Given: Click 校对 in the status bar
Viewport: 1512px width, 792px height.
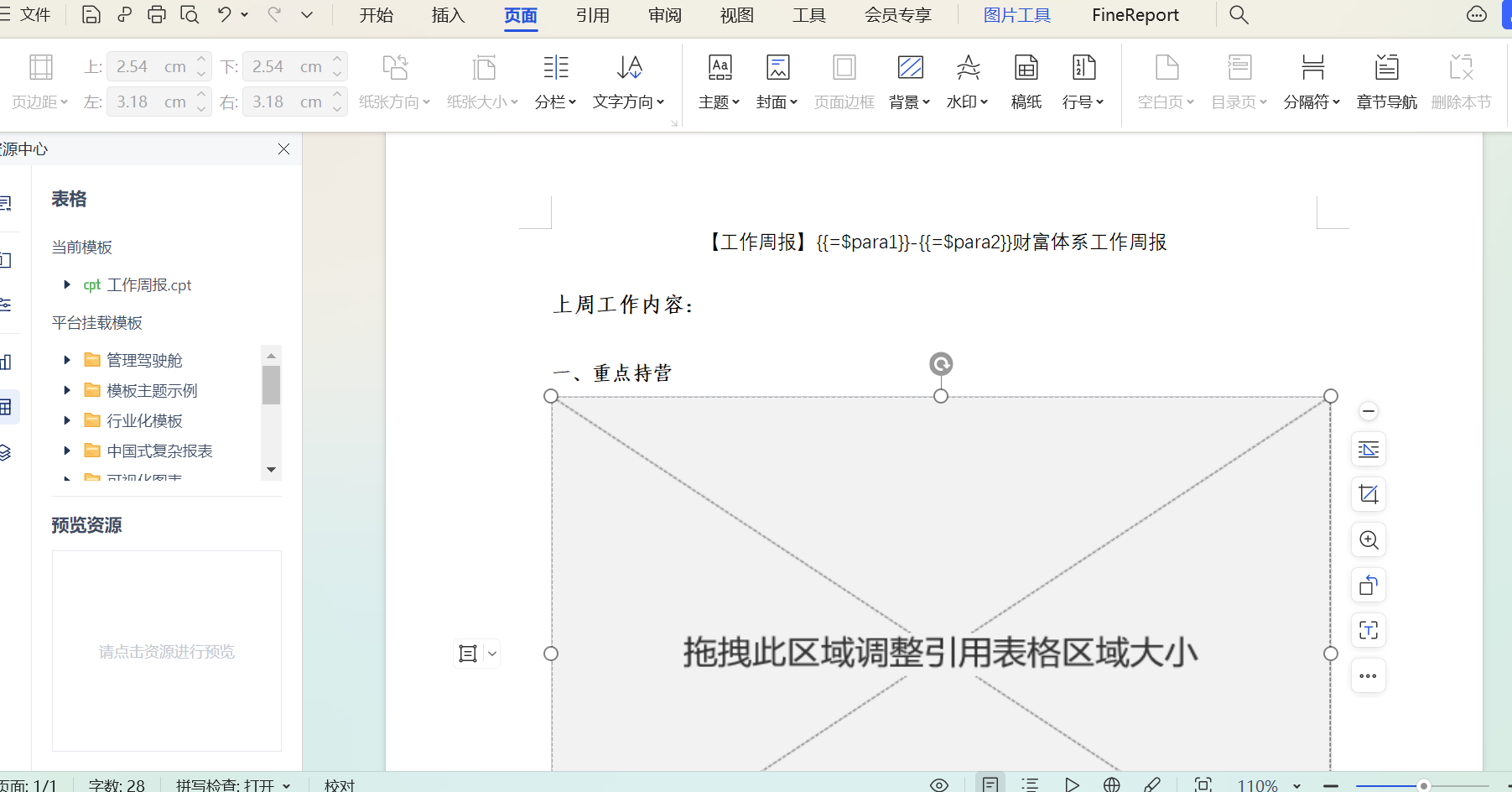Looking at the screenshot, I should tap(340, 785).
